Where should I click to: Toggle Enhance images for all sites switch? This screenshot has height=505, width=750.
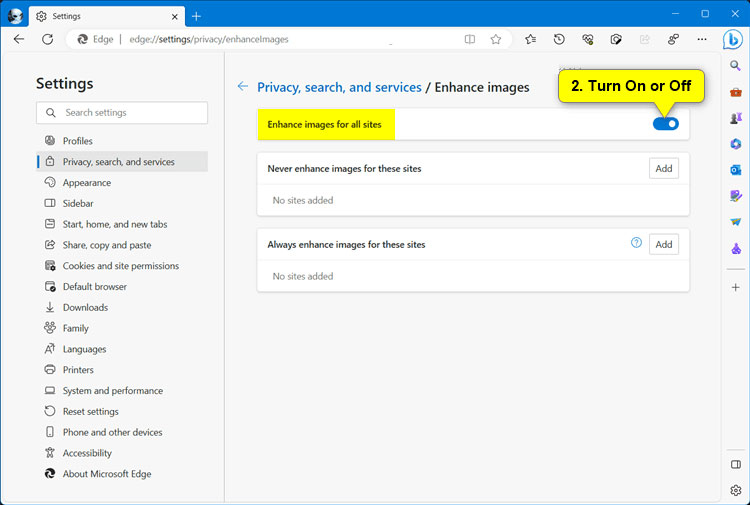coord(665,124)
